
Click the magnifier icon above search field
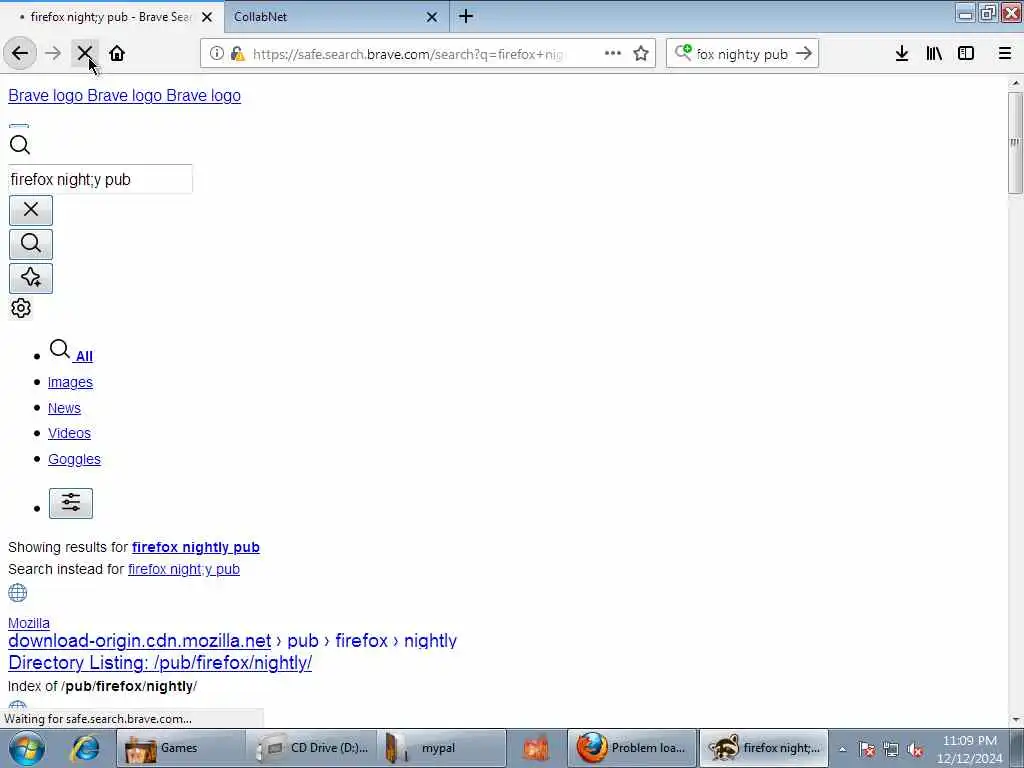(20, 144)
